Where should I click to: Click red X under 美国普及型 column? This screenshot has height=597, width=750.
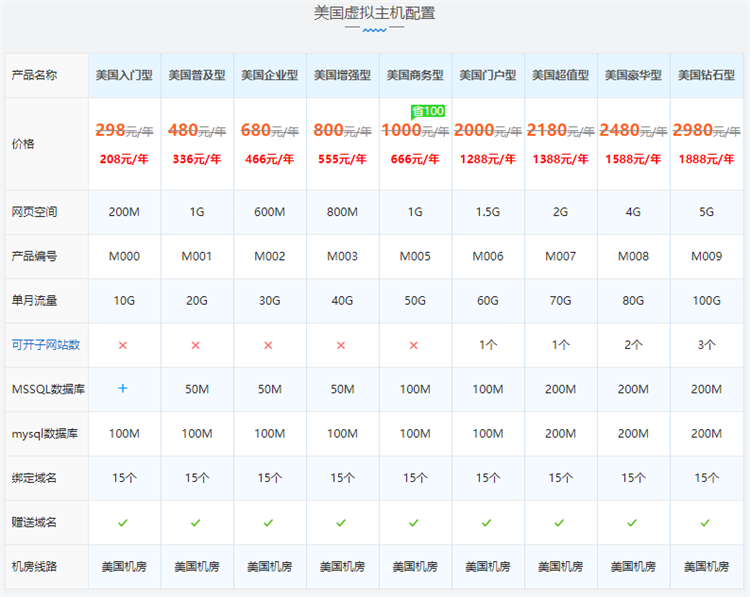196,345
